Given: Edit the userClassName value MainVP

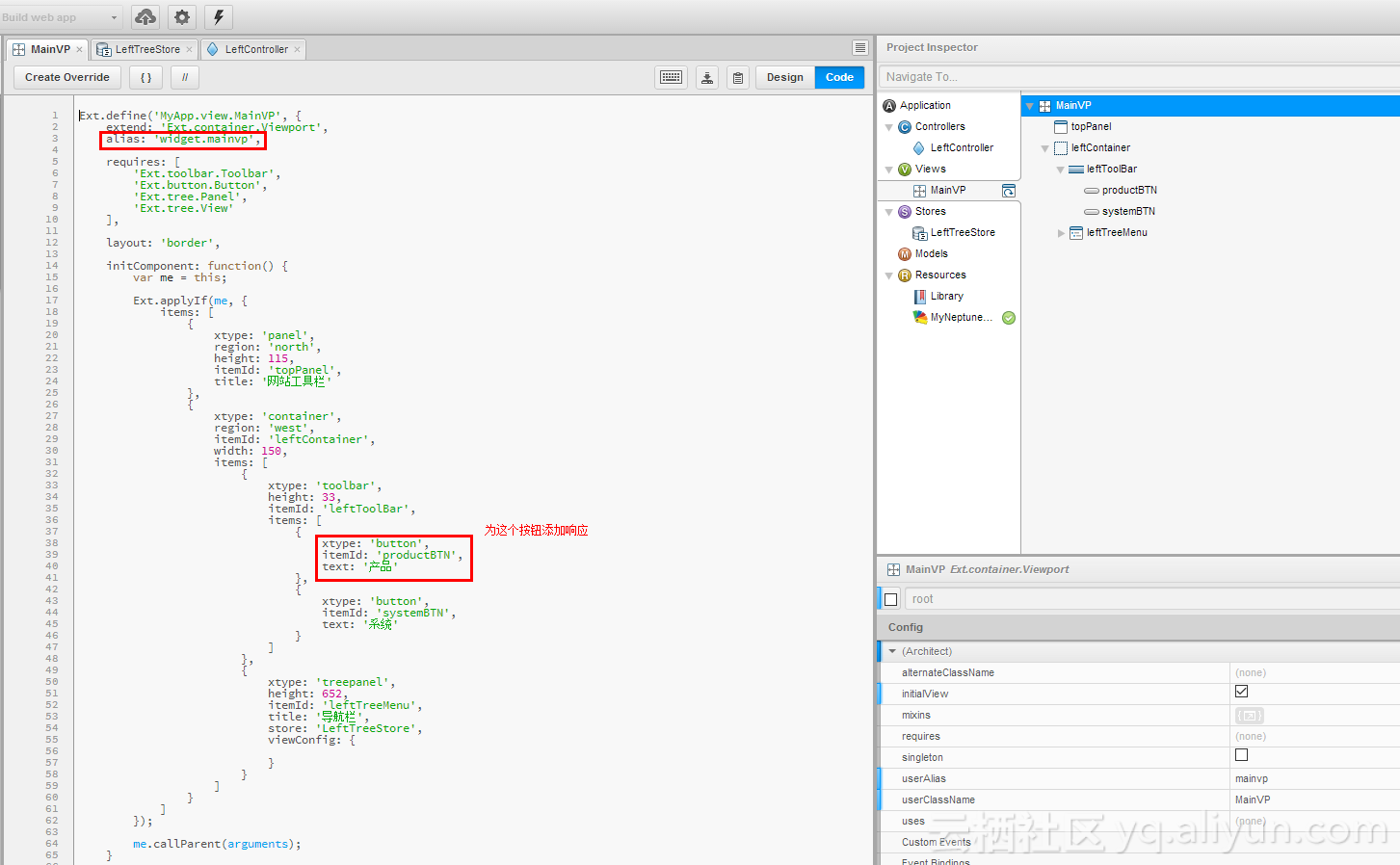Looking at the screenshot, I should click(1315, 799).
